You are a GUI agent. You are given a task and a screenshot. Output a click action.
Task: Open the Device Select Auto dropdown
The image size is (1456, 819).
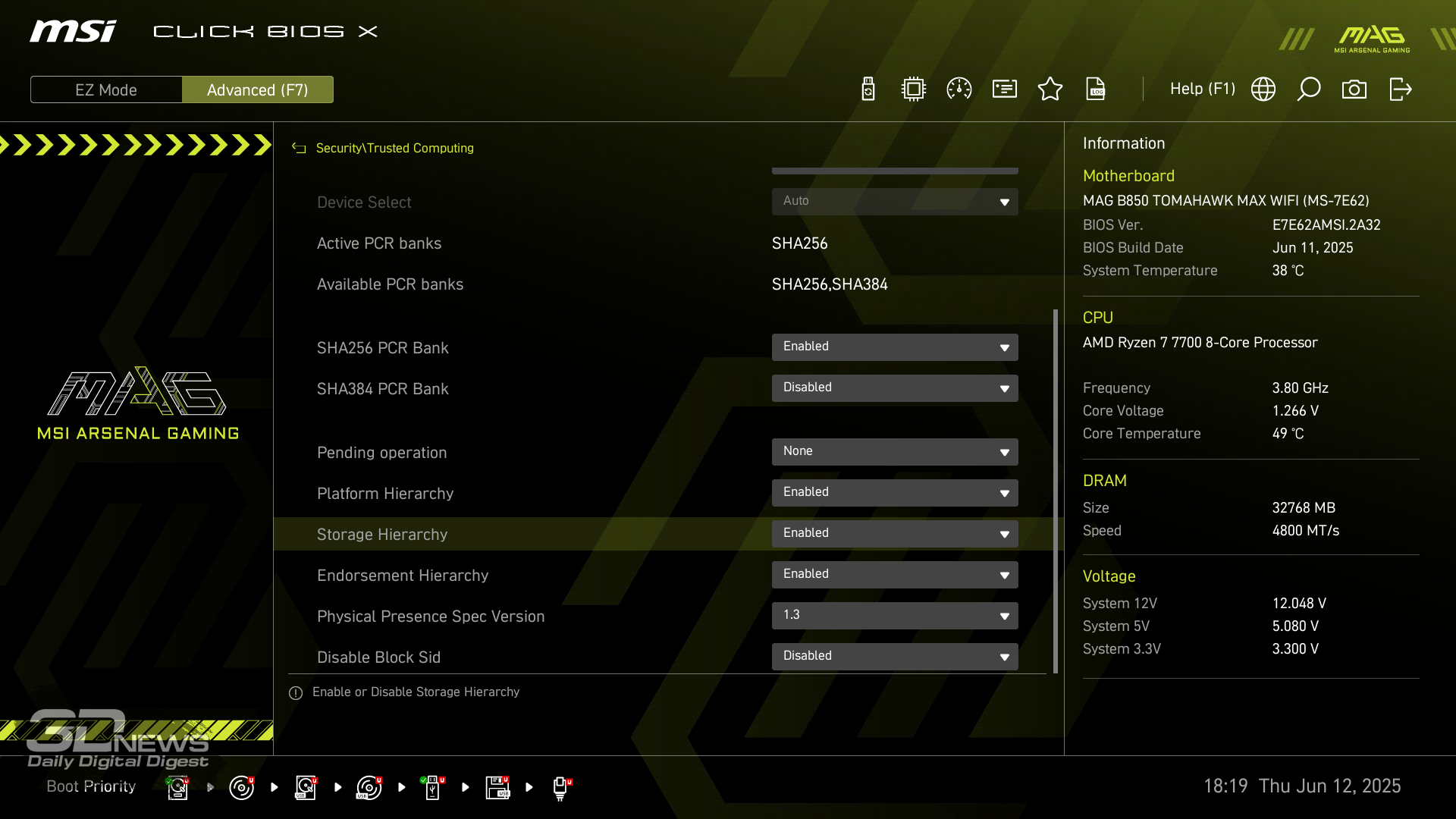tap(895, 201)
